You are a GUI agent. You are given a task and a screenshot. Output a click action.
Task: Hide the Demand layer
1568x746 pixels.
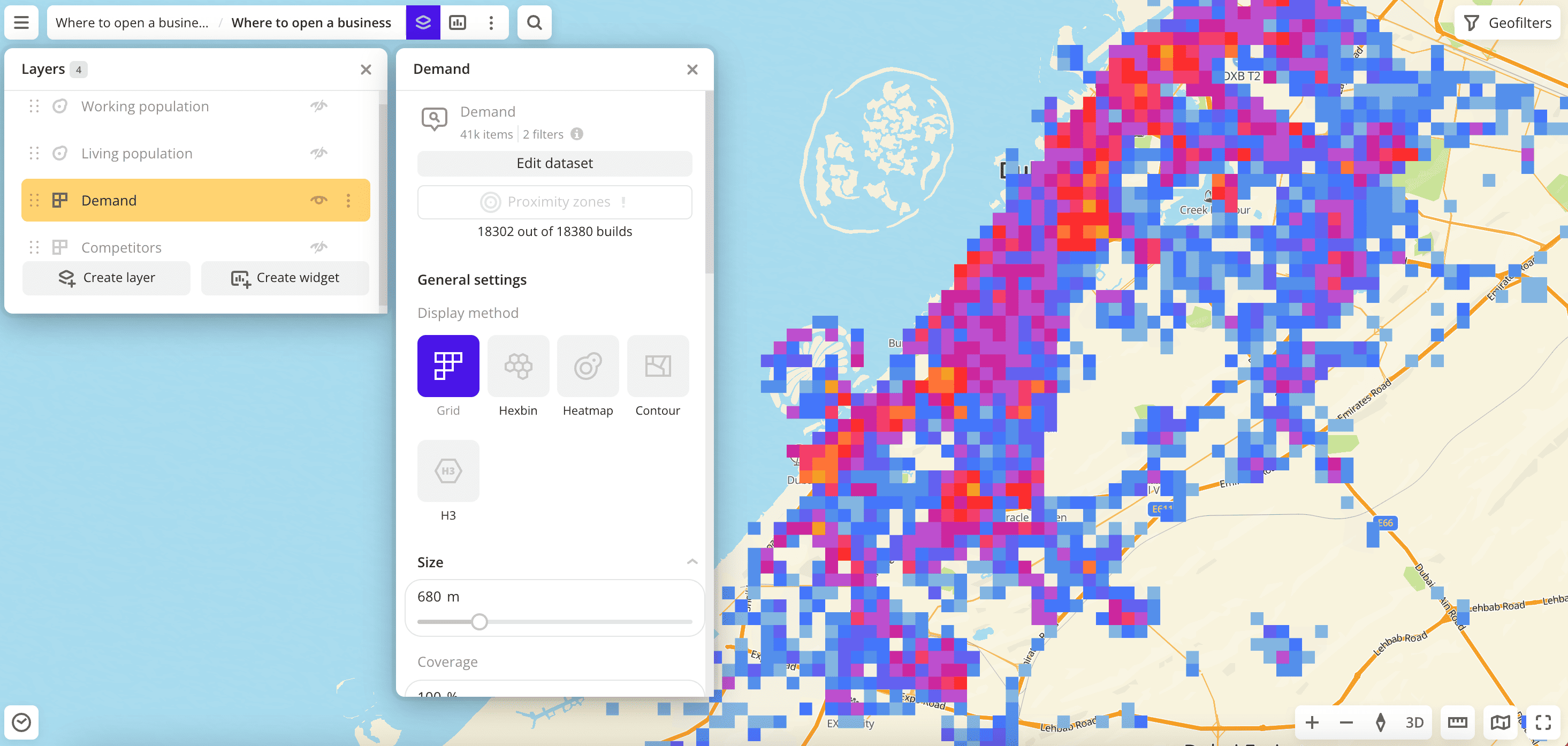[x=318, y=200]
